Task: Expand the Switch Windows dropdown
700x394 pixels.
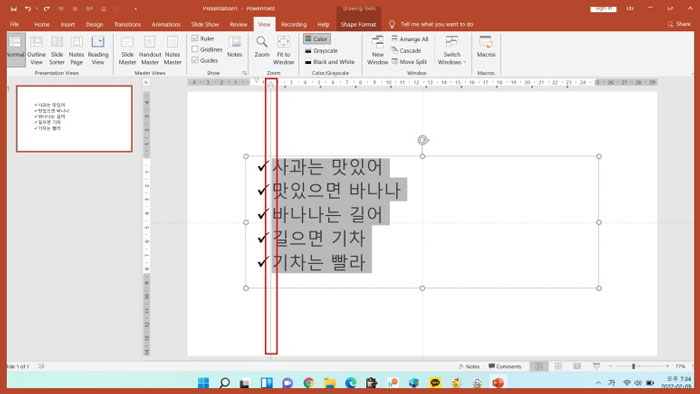Action: (x=452, y=50)
